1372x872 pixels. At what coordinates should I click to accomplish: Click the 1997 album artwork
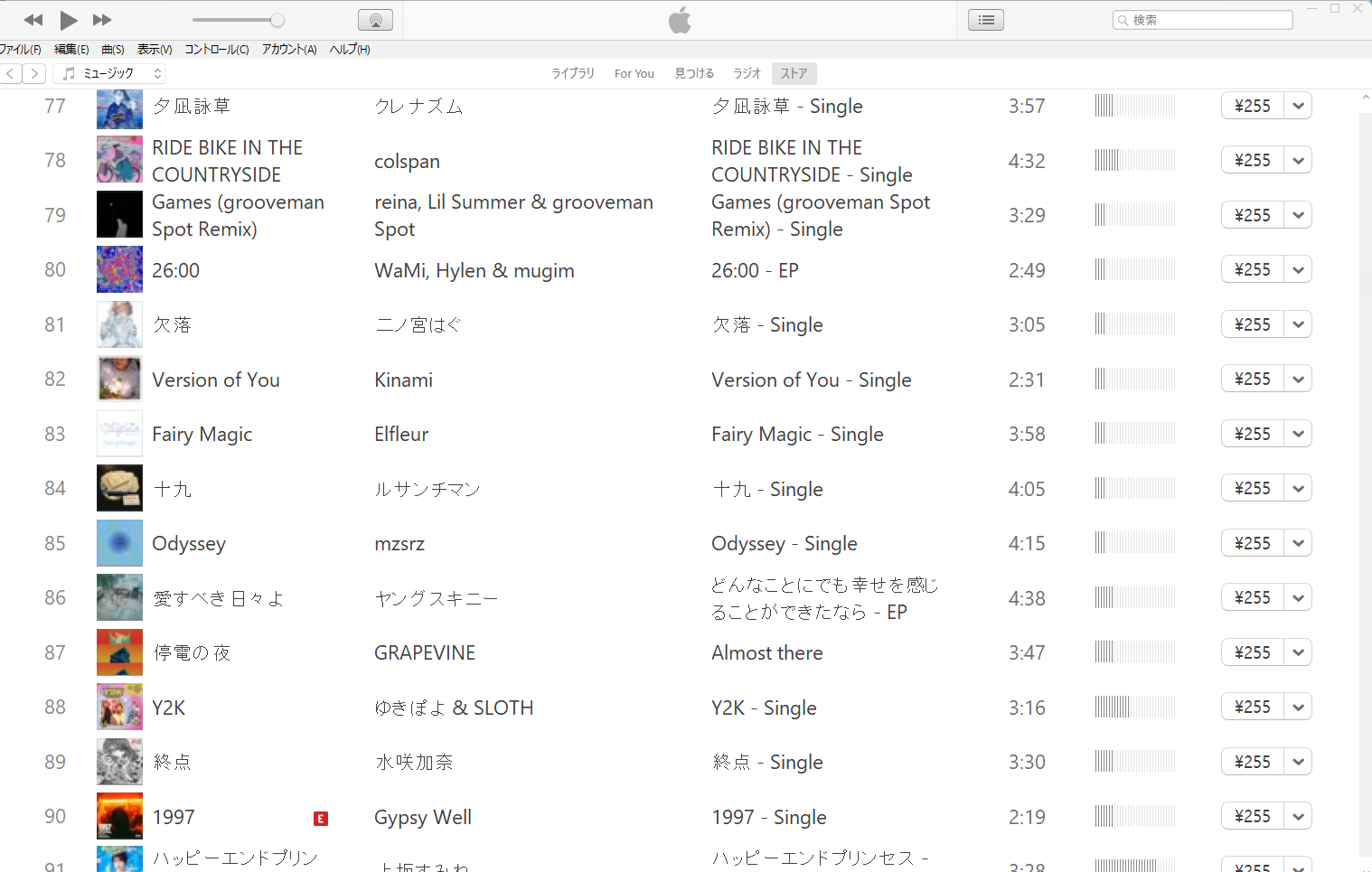pyautogui.click(x=119, y=816)
